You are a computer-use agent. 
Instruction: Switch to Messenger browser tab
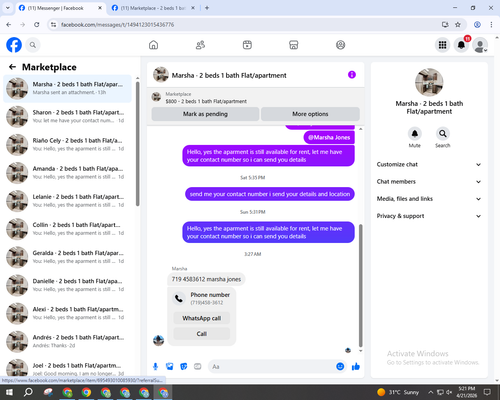[60, 8]
